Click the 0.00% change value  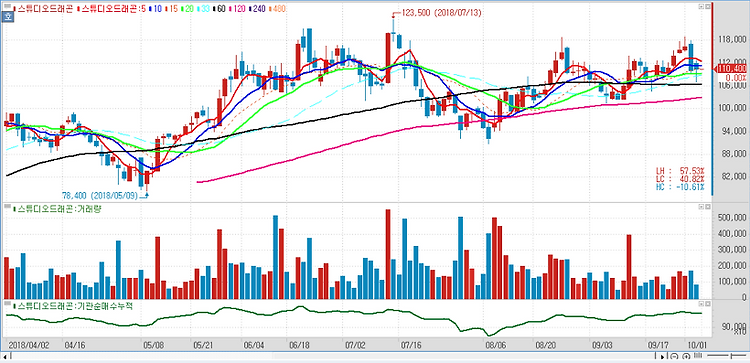(736, 77)
